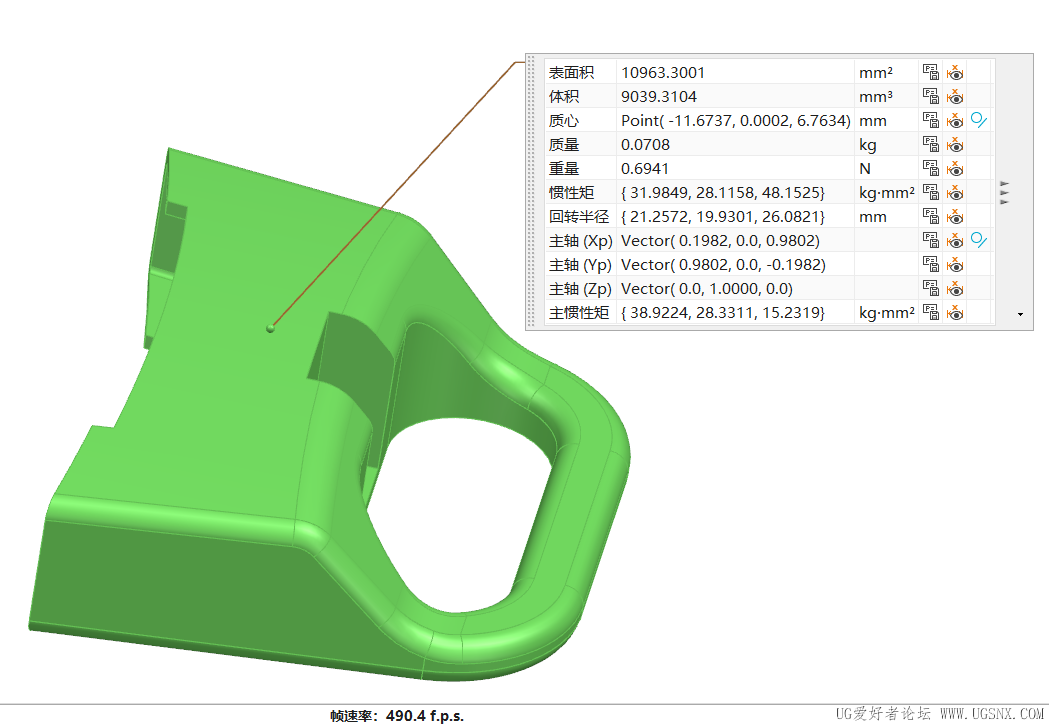Click the Point( -11.6737, 0.0002, 6.7634) value
Image resolution: width=1049 pixels, height=726 pixels.
pos(735,120)
